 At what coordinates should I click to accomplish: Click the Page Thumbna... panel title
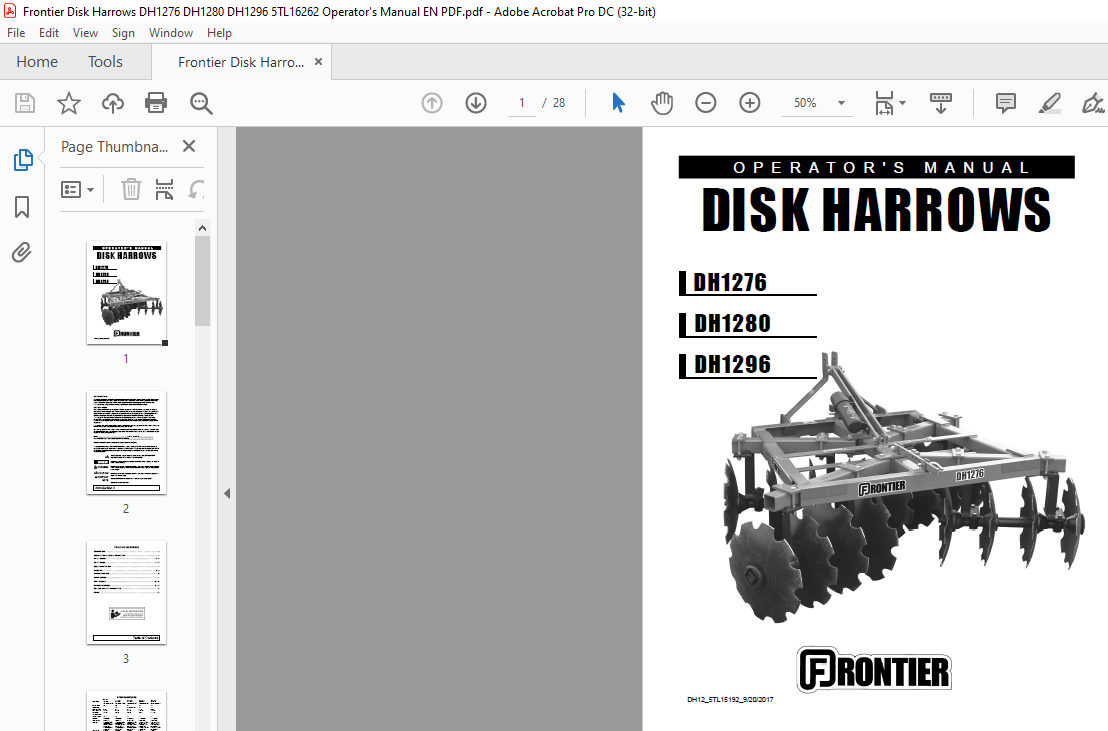tap(114, 146)
